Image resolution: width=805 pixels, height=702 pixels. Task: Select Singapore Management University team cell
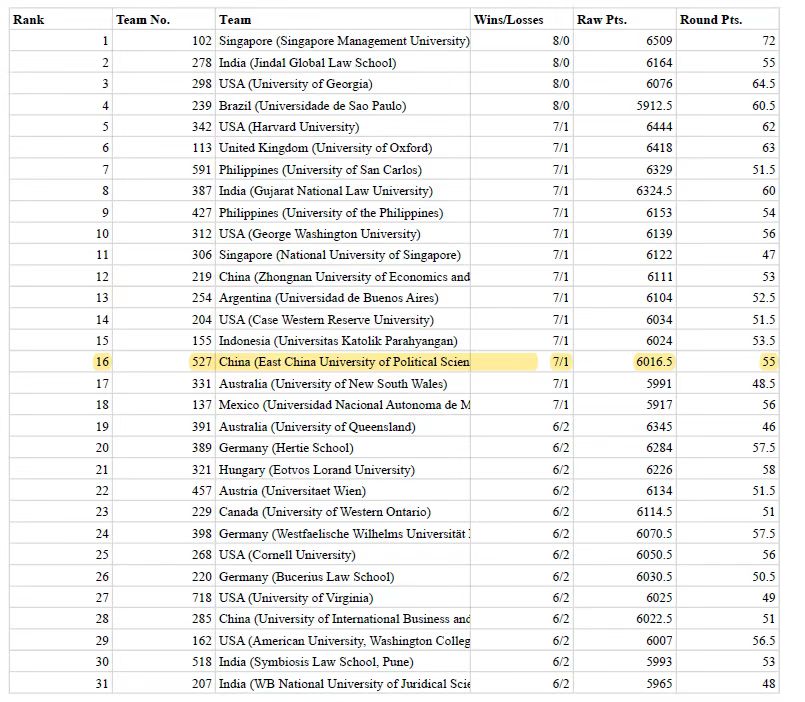coord(342,41)
